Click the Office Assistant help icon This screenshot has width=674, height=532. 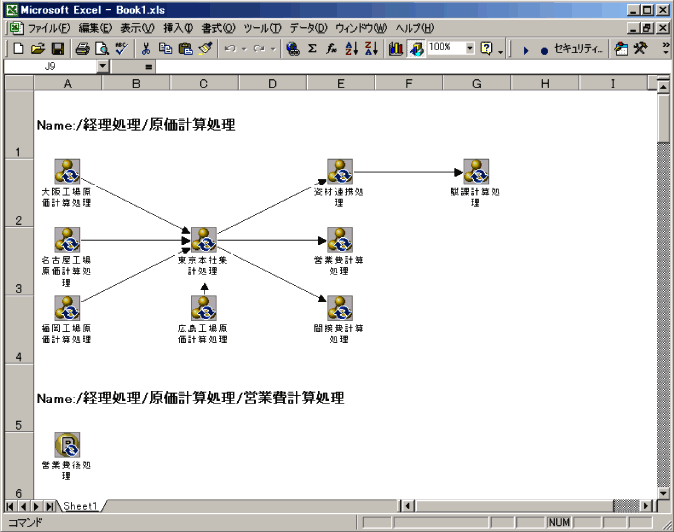pos(486,49)
